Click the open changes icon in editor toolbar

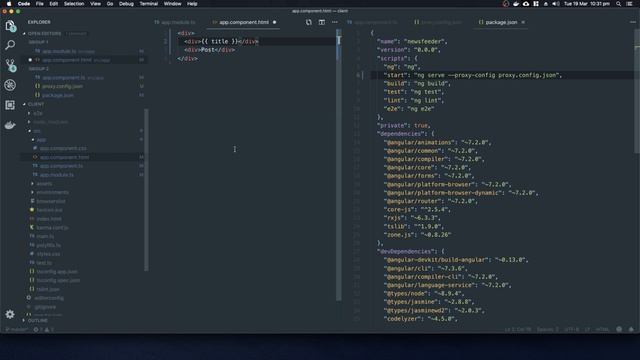click(309, 22)
